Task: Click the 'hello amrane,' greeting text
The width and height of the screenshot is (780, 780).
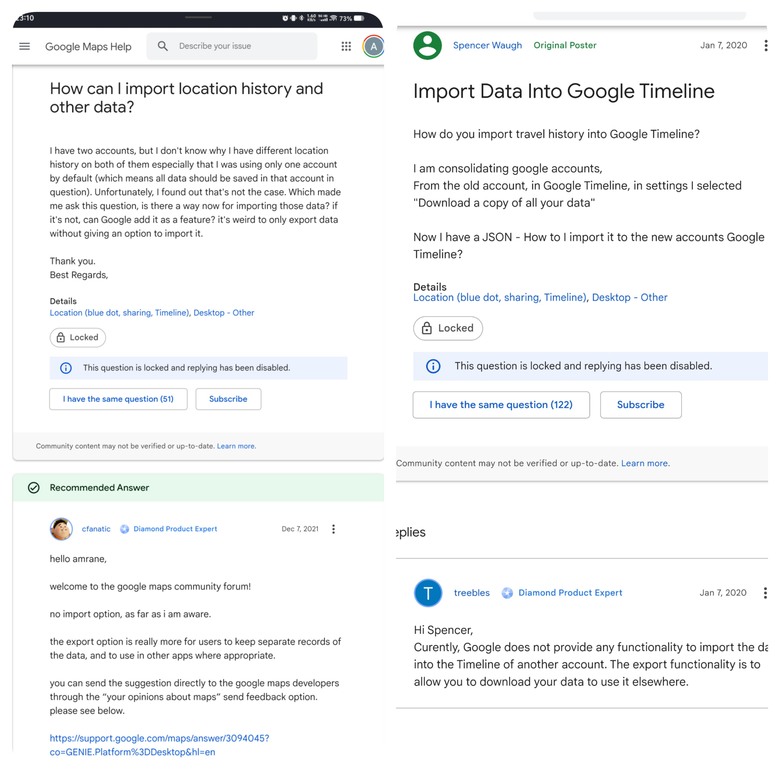Action: [x=78, y=559]
